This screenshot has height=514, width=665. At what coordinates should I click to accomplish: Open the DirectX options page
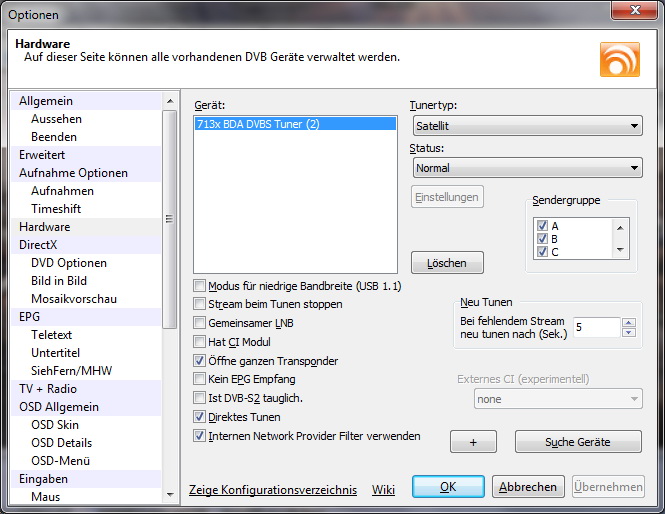pyautogui.click(x=86, y=245)
